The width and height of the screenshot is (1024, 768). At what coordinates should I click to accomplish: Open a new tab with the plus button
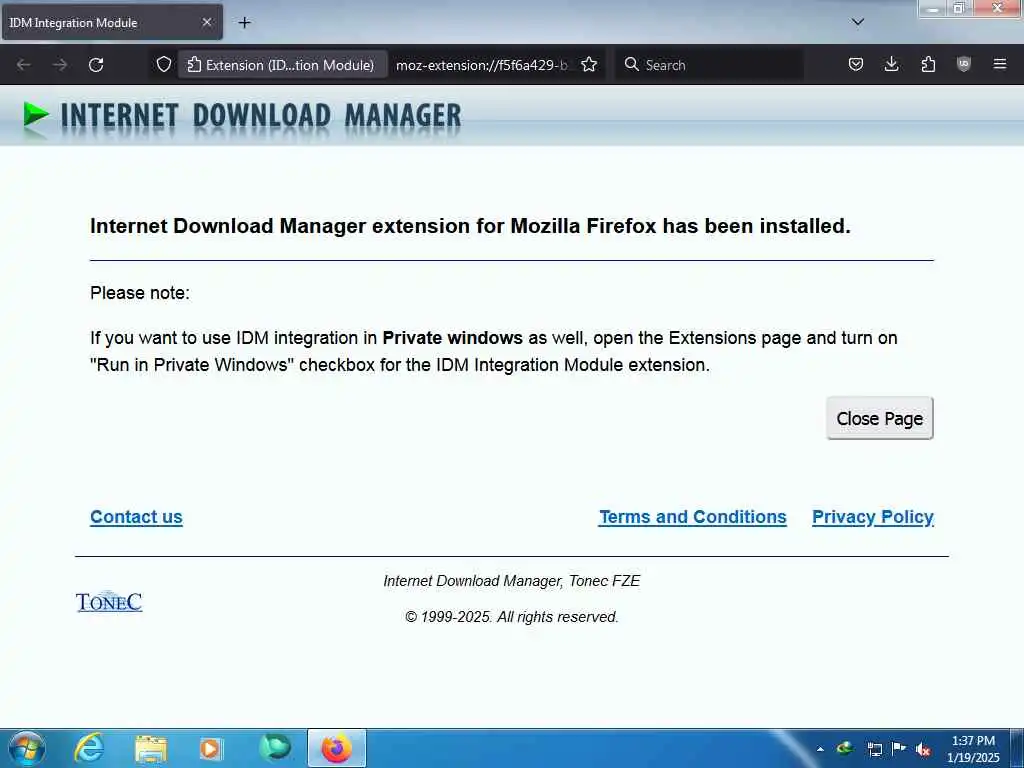[x=244, y=23]
